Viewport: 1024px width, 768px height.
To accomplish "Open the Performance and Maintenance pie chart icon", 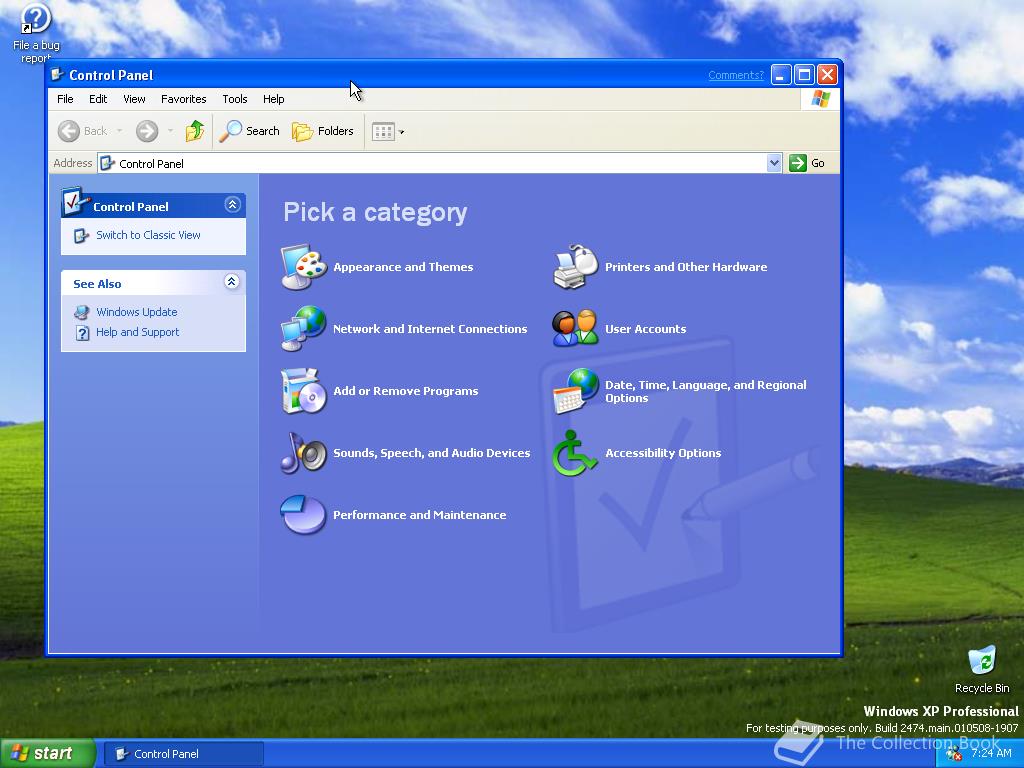I will tap(304, 515).
